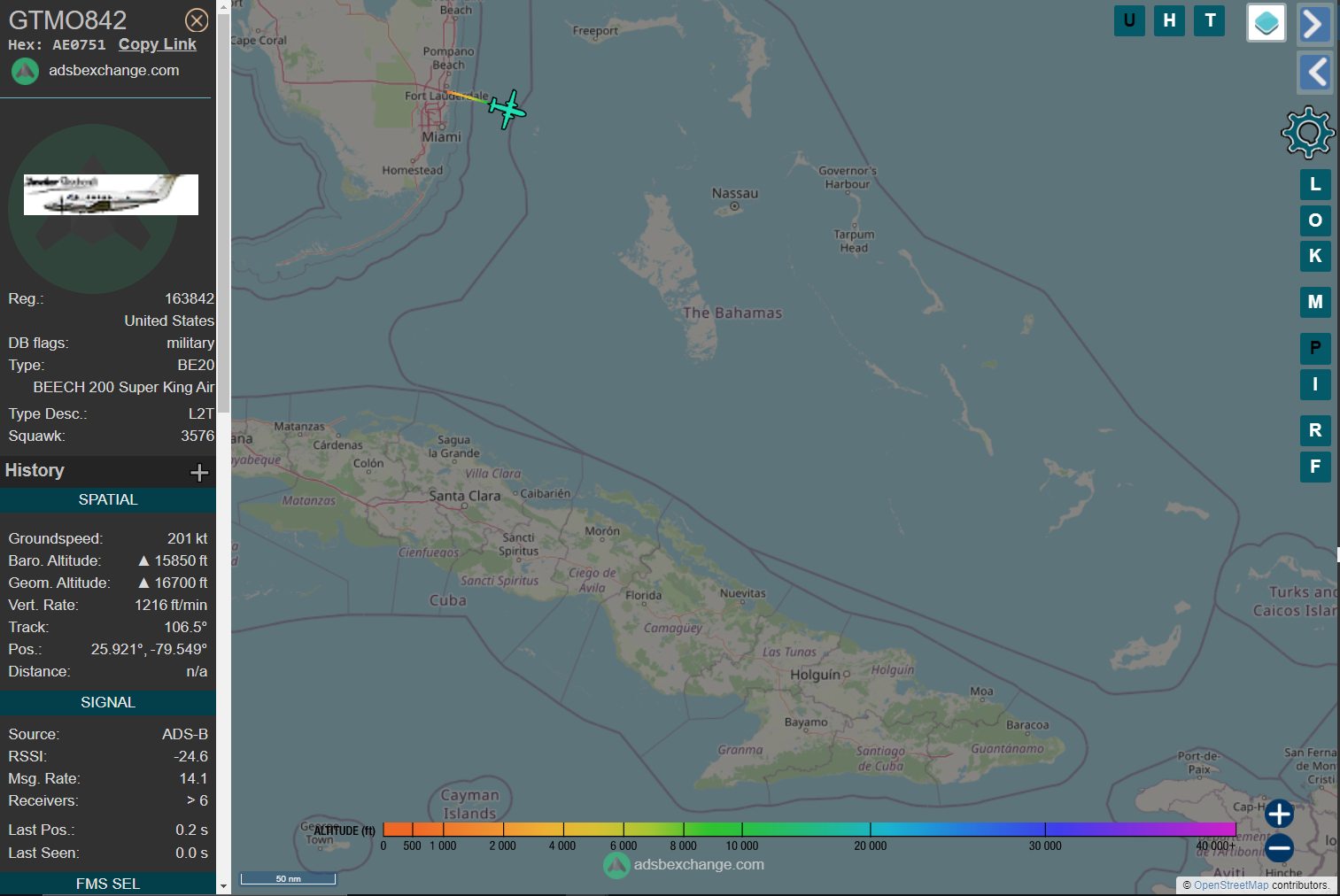Click the Hex AE0751 text
The width and height of the screenshot is (1340, 896).
[x=57, y=45]
